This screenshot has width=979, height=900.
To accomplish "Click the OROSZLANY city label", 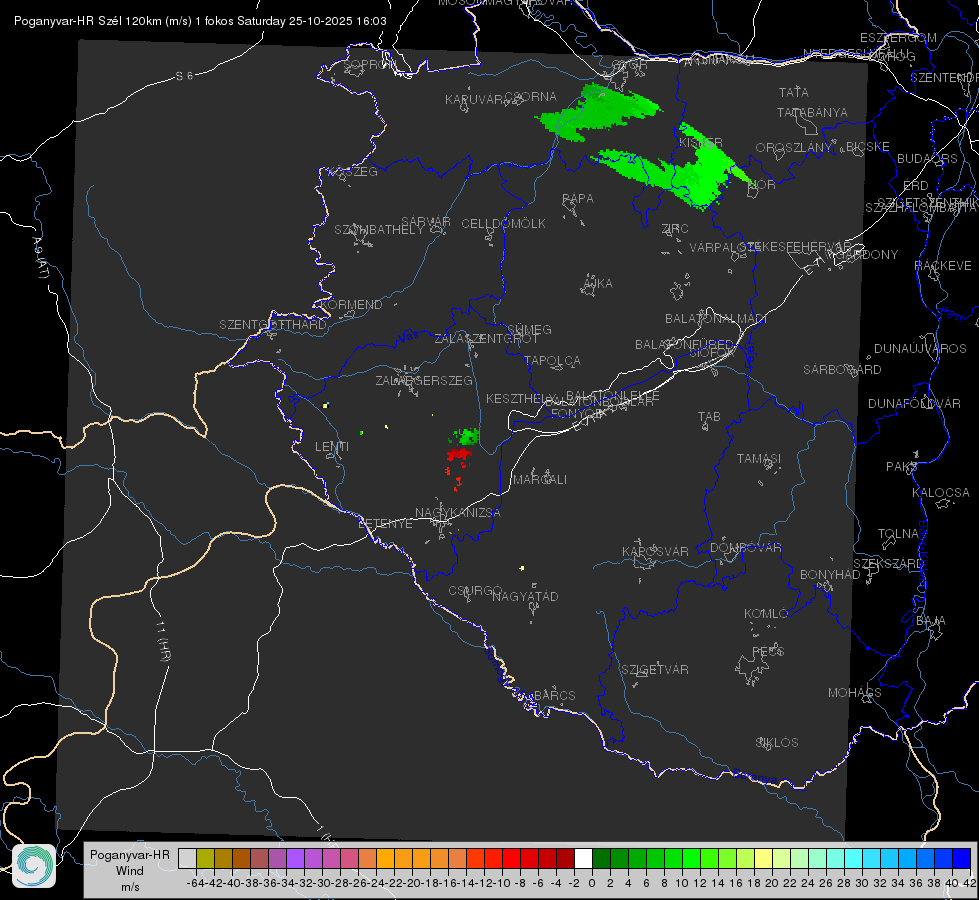I will [x=794, y=148].
